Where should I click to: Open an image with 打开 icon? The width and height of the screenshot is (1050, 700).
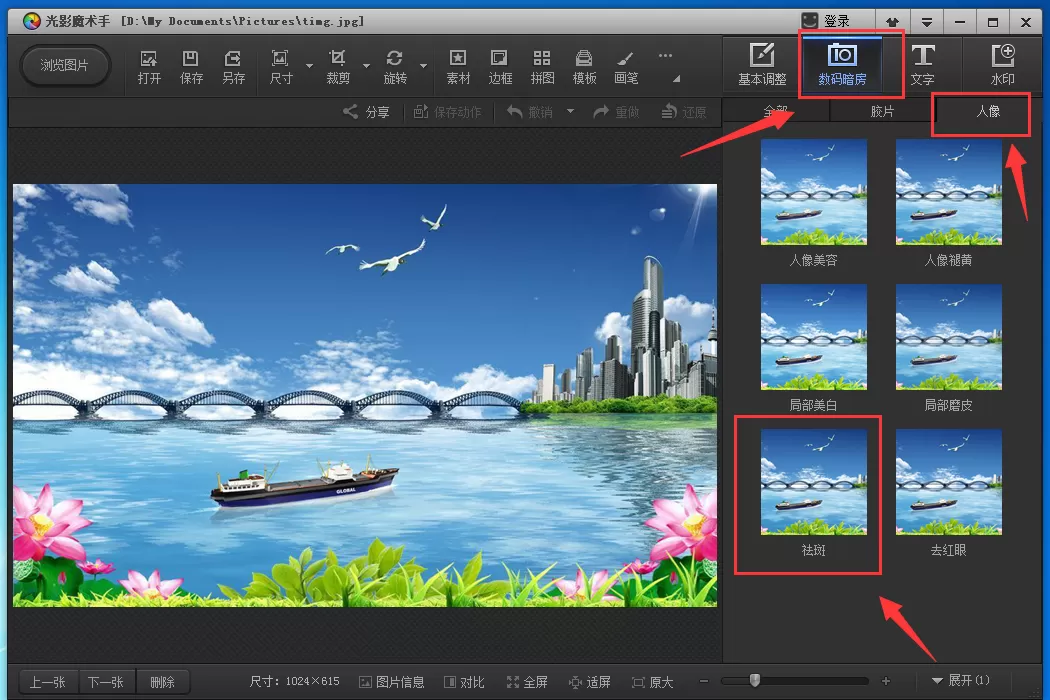pyautogui.click(x=149, y=67)
